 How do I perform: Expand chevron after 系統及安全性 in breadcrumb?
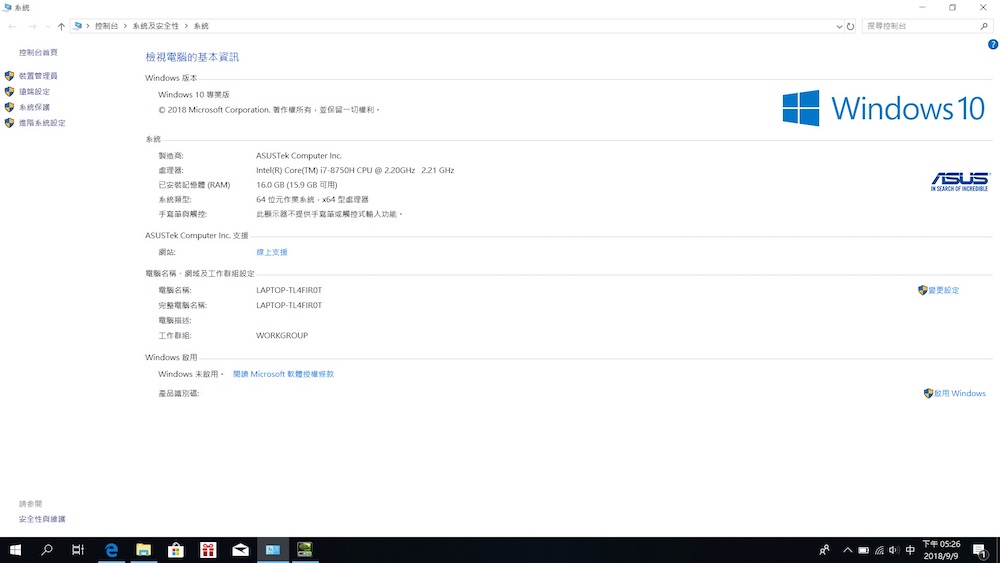point(186,26)
